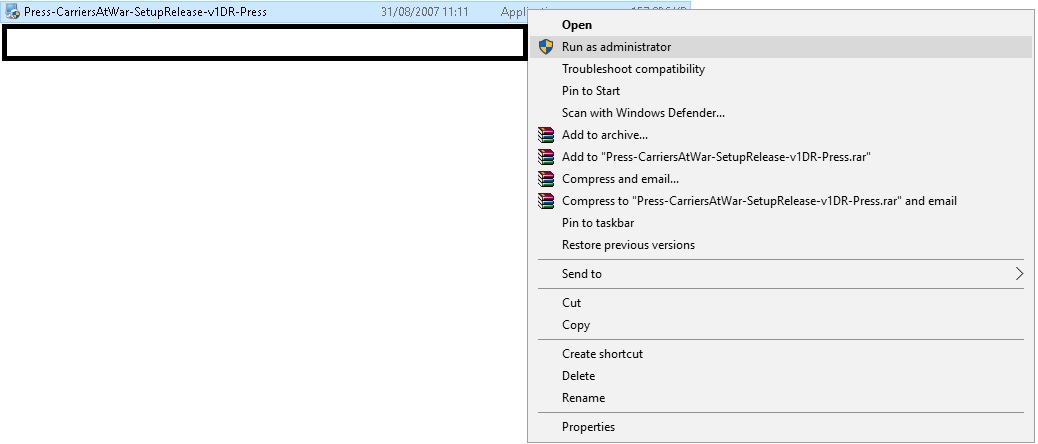
Task: Choose Create shortcut
Action: (602, 354)
